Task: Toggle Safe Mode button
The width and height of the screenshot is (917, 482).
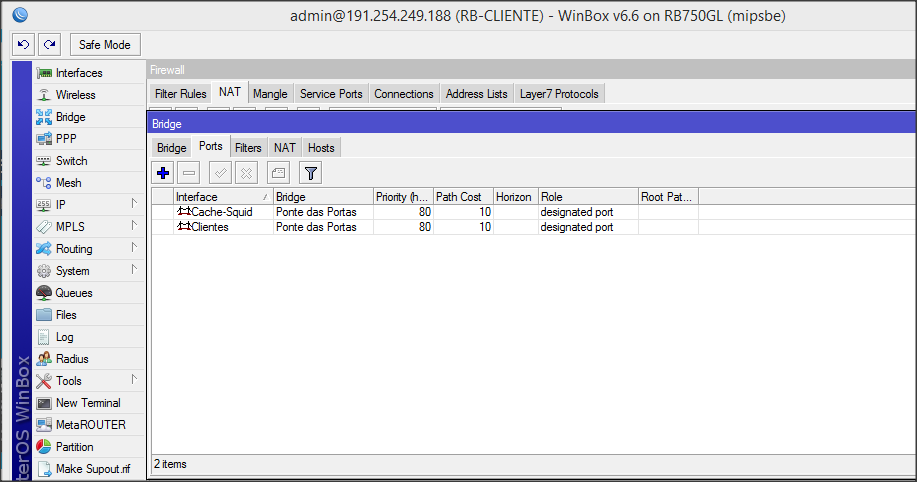Action: (105, 44)
